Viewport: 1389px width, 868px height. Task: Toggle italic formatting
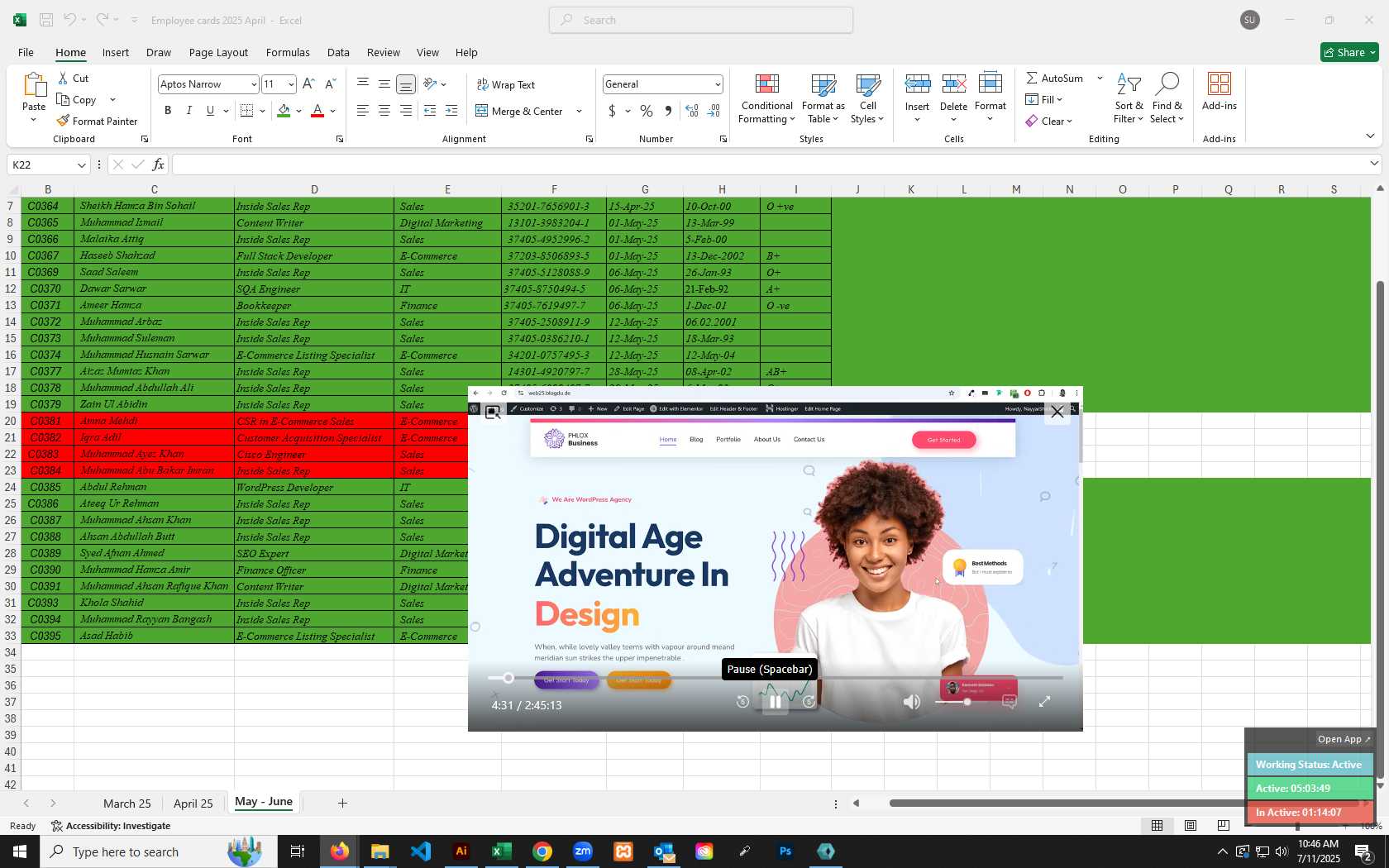tap(189, 111)
